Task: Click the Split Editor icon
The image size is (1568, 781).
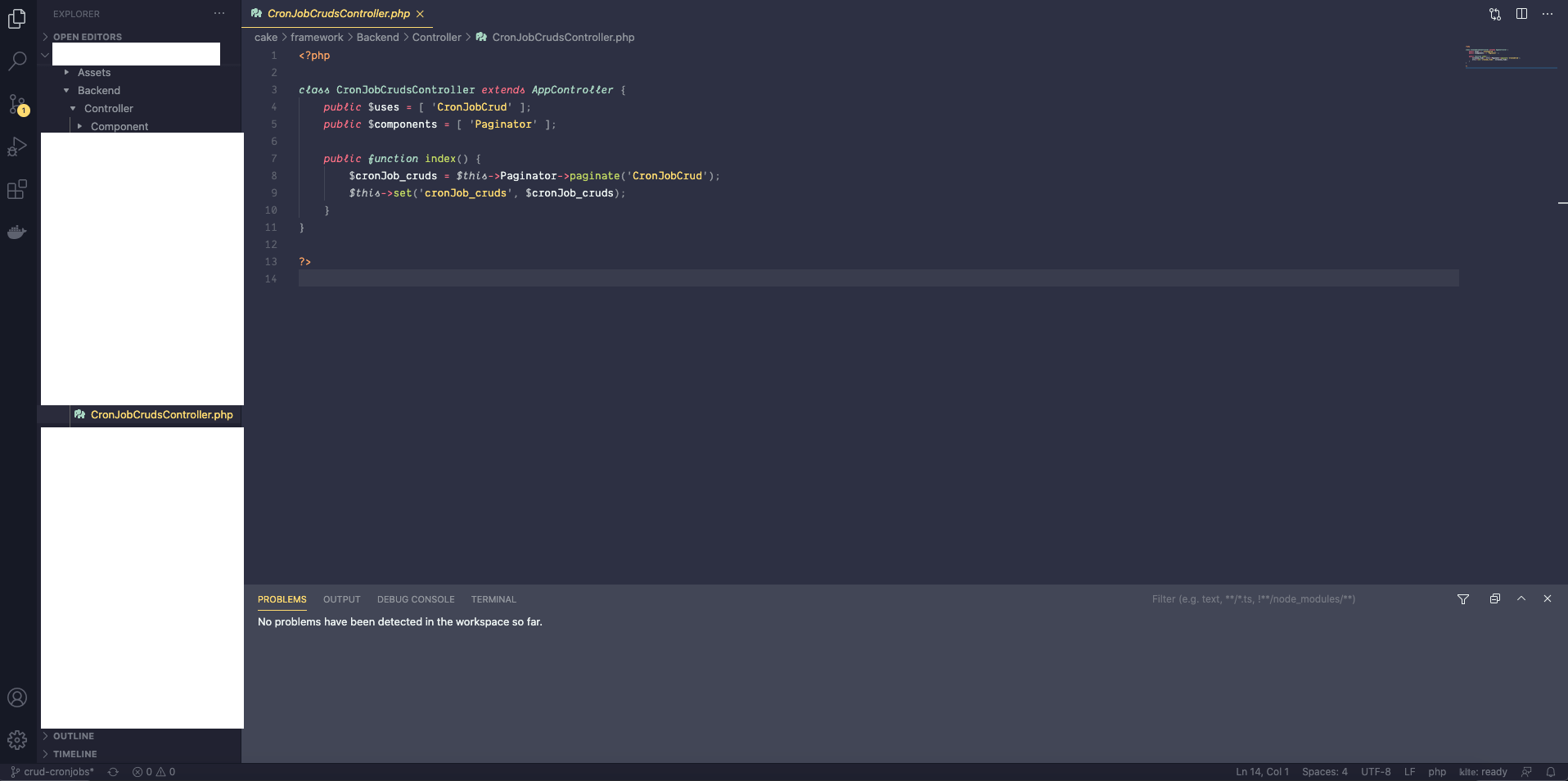Action: (1521, 13)
